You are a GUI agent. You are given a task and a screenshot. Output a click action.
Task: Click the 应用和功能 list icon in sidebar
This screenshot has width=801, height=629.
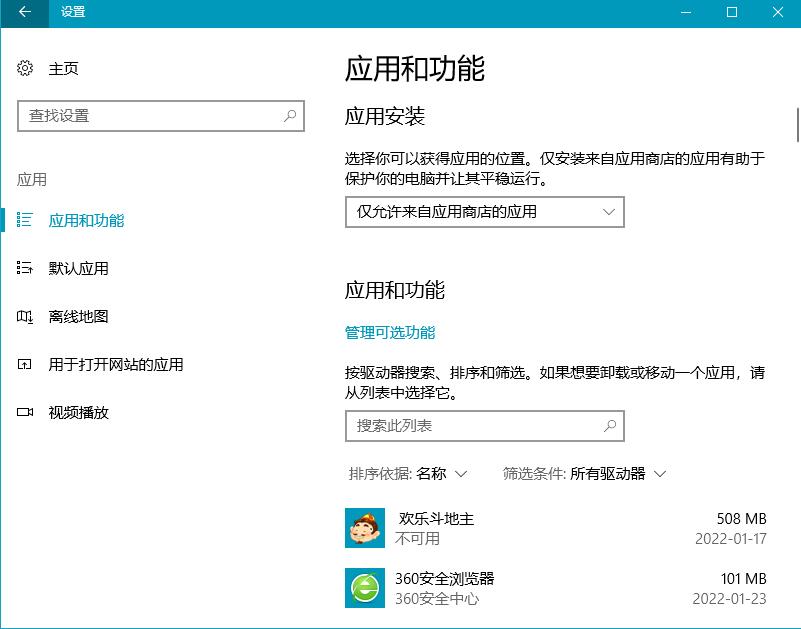[x=25, y=220]
